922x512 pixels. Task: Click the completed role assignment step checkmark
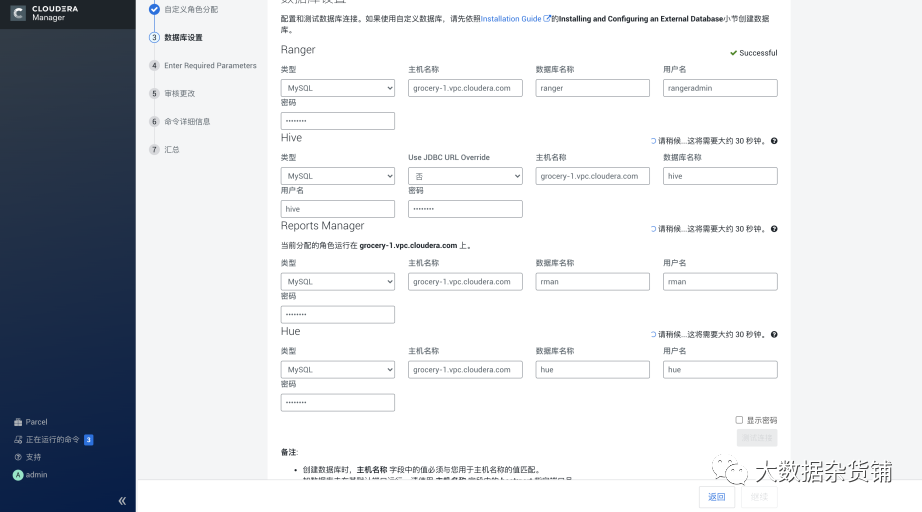[x=154, y=9]
